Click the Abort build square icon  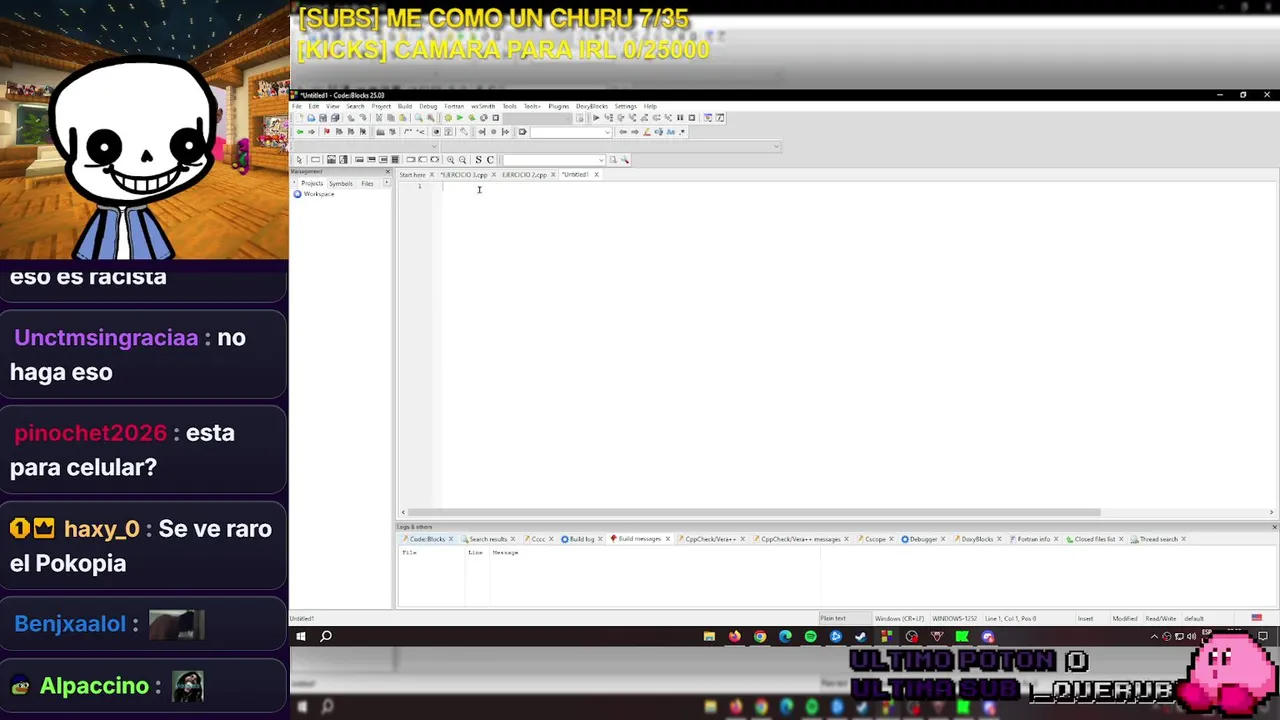pyautogui.click(x=496, y=117)
